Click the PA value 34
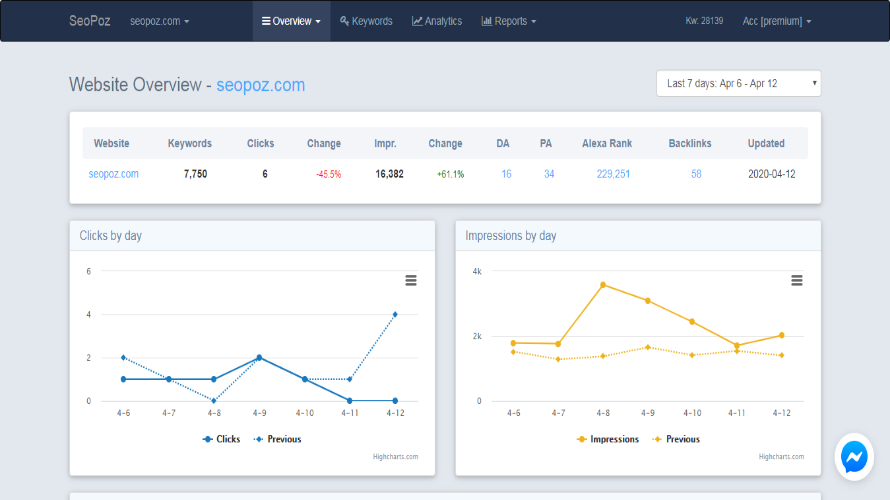This screenshot has height=500, width=890. click(x=549, y=174)
